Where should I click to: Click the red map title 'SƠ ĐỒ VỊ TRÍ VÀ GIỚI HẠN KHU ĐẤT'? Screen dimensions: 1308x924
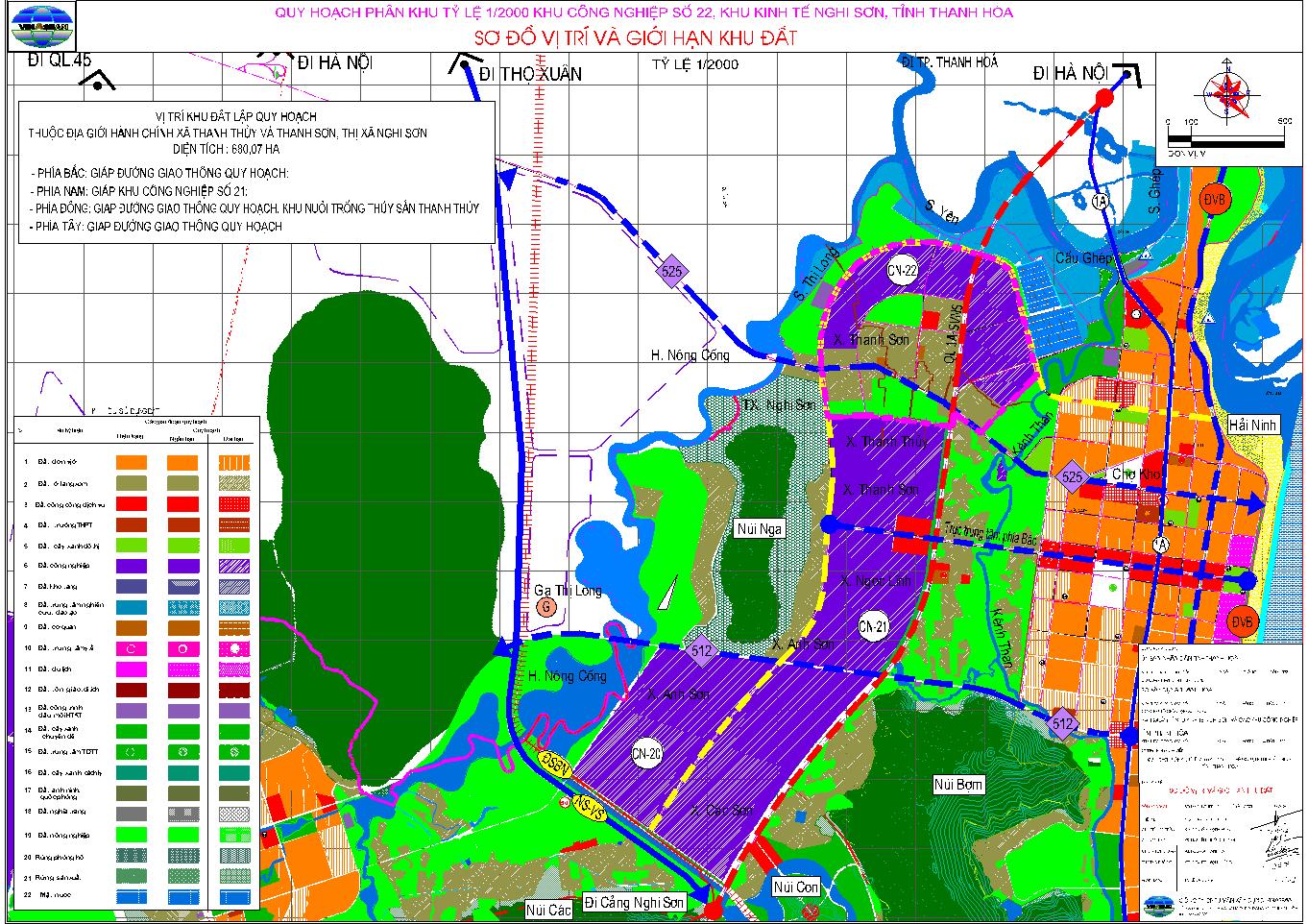tap(638, 37)
